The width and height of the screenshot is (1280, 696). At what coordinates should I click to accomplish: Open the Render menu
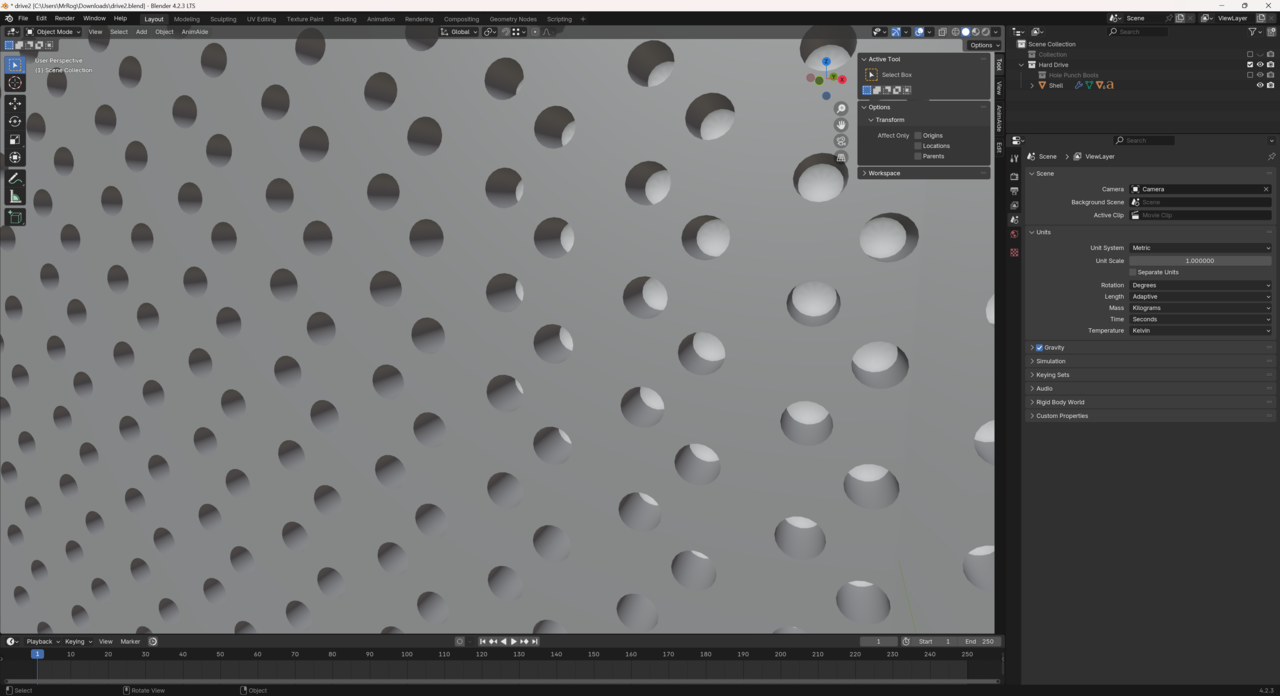coord(64,18)
